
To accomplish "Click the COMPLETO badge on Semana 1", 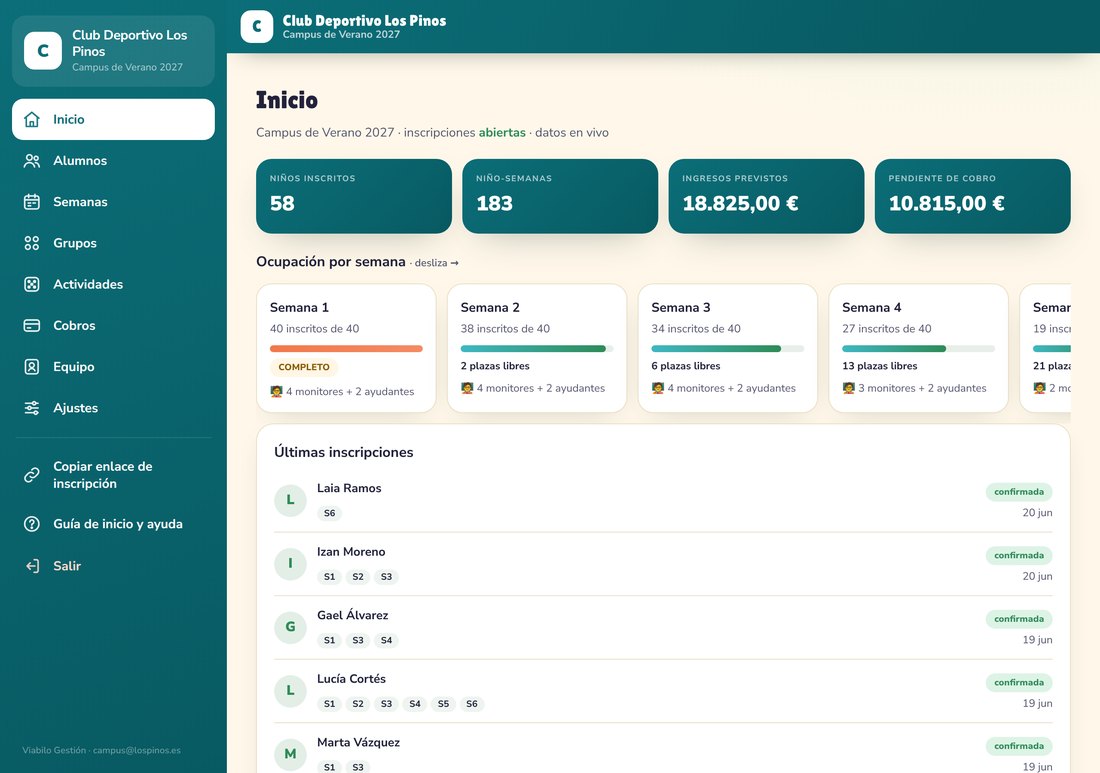I will (x=304, y=367).
